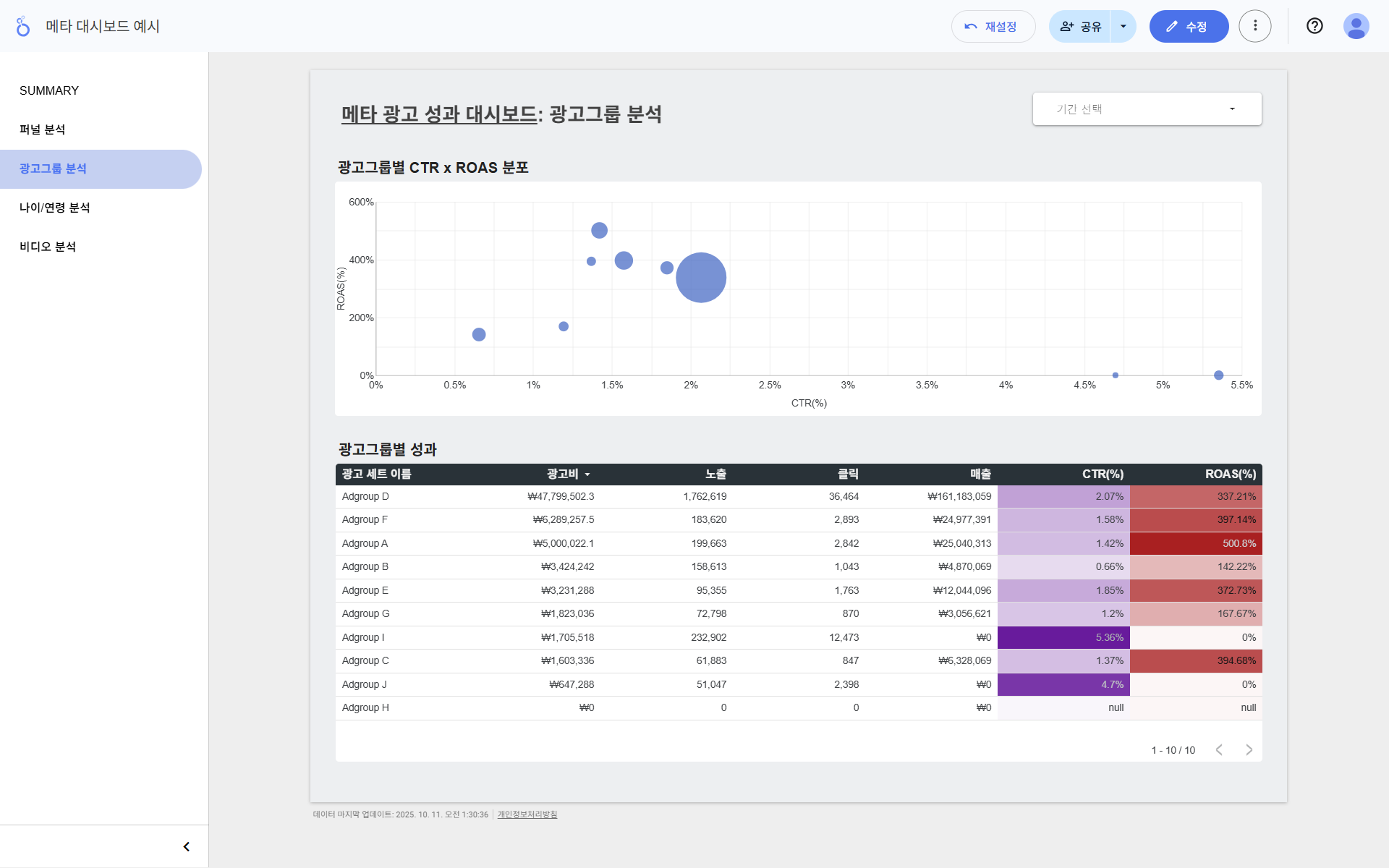Click the 재설정 reset button

tap(993, 27)
